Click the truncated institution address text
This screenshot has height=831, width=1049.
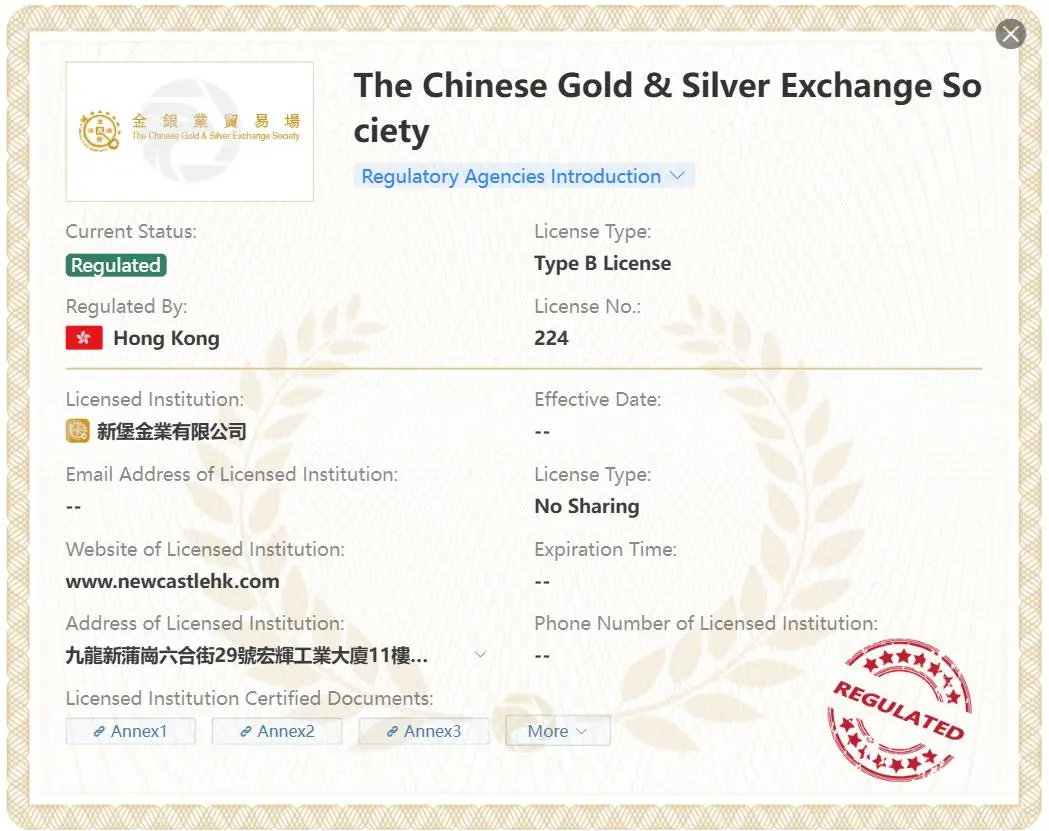(246, 655)
